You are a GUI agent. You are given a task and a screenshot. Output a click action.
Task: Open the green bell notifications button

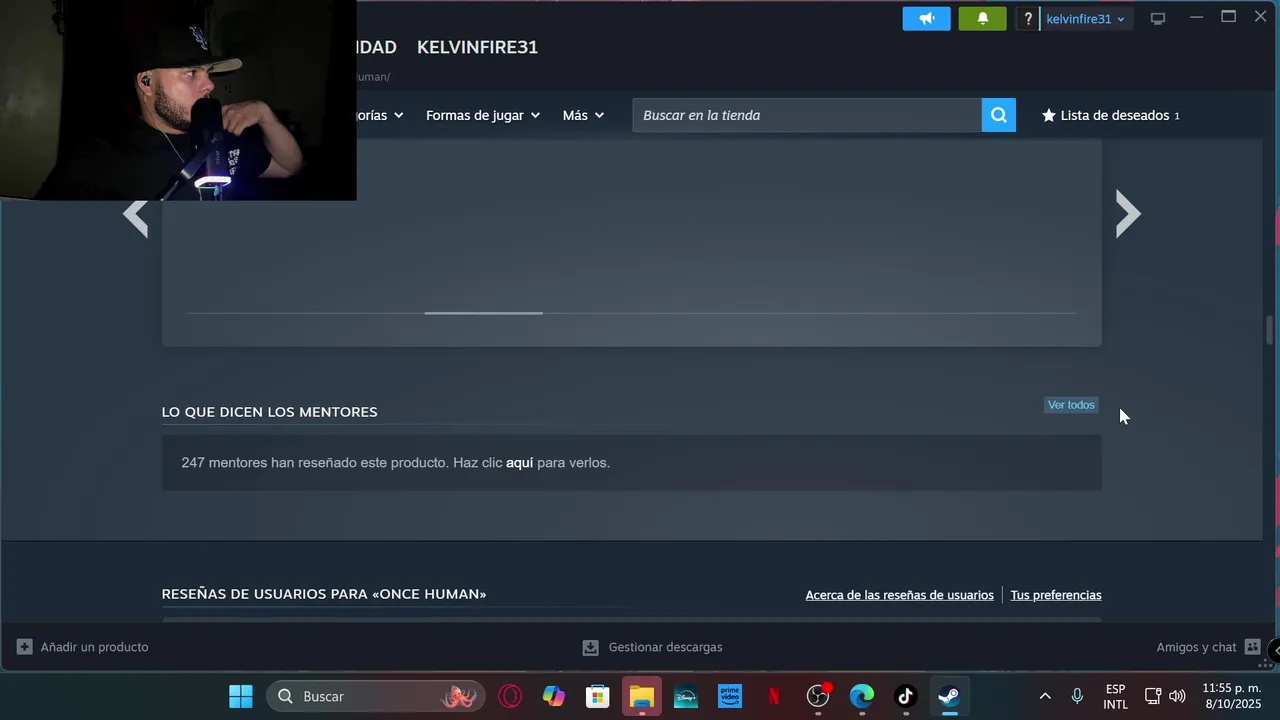(982, 19)
